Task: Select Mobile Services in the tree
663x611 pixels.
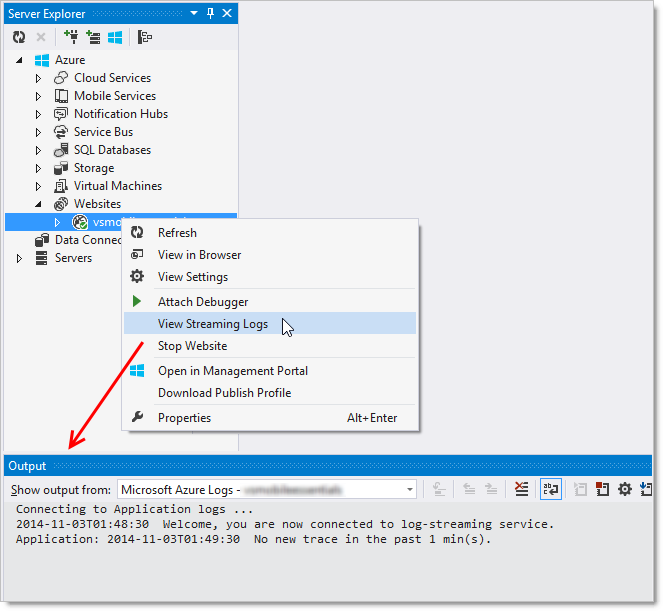Action: 115,96
